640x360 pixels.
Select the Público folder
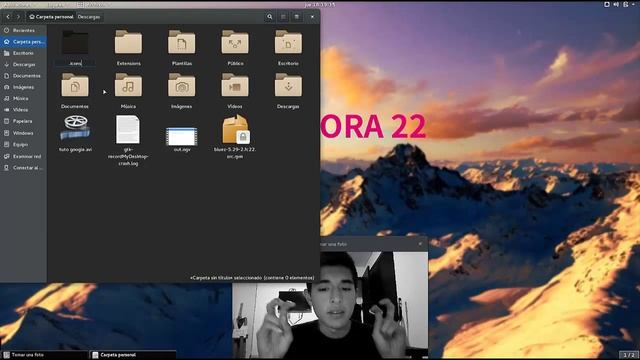235,42
